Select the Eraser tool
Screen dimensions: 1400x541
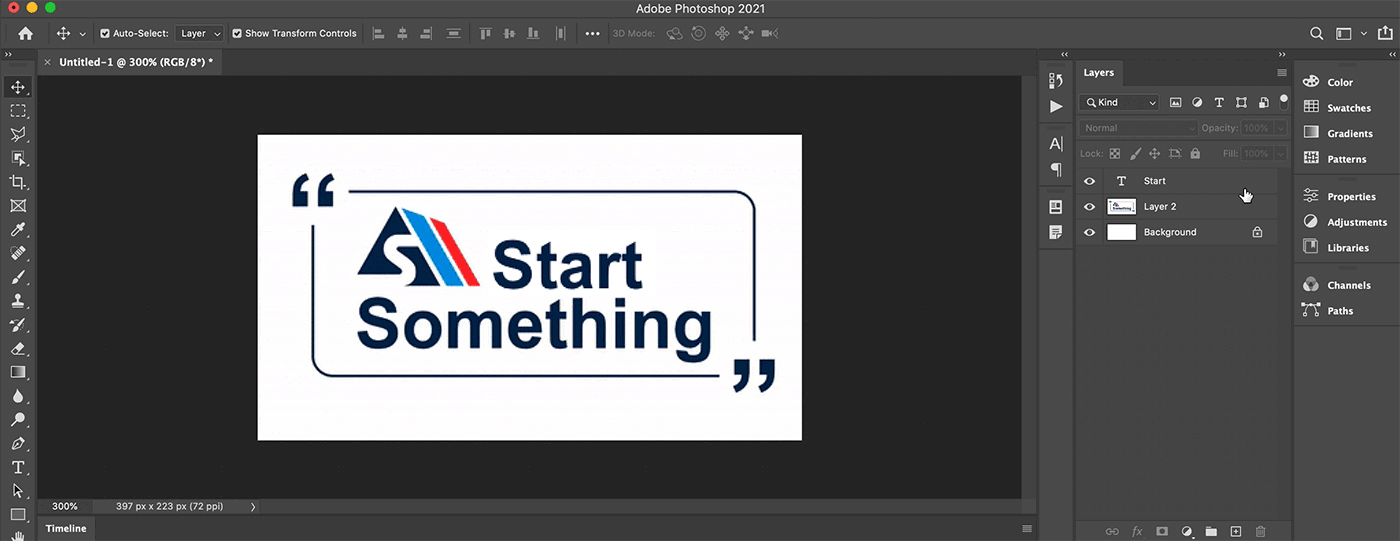coord(18,349)
